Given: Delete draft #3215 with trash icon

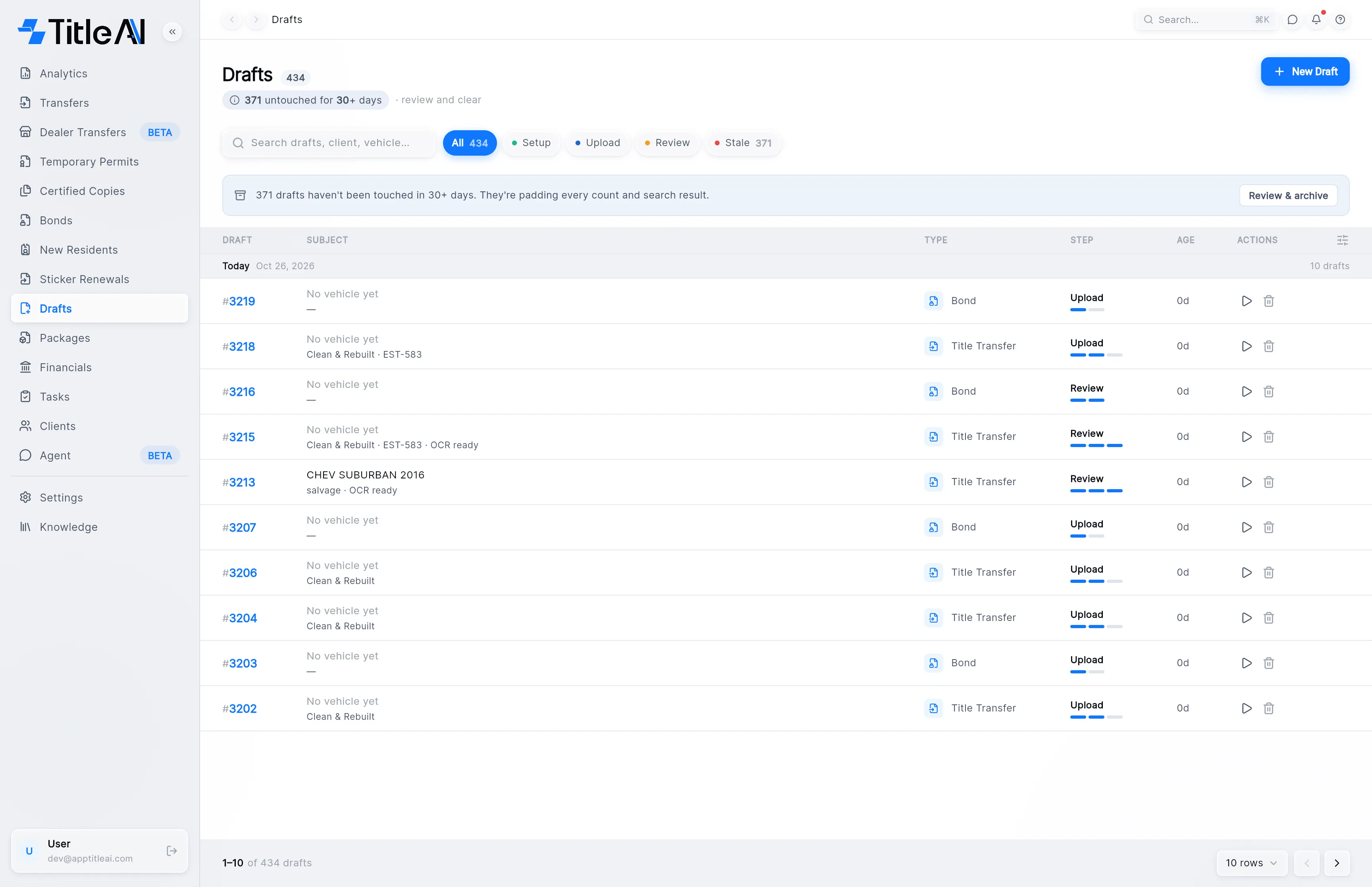Looking at the screenshot, I should [x=1268, y=437].
